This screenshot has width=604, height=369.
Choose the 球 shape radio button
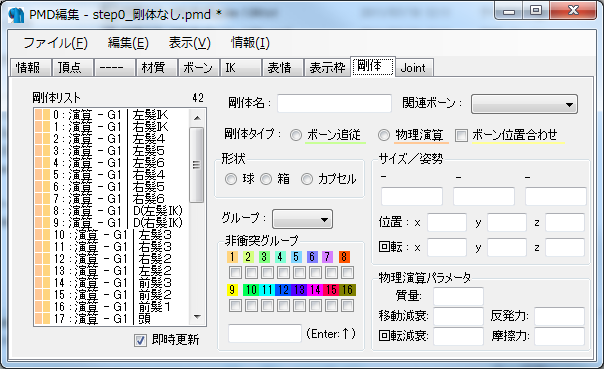pyautogui.click(x=231, y=179)
